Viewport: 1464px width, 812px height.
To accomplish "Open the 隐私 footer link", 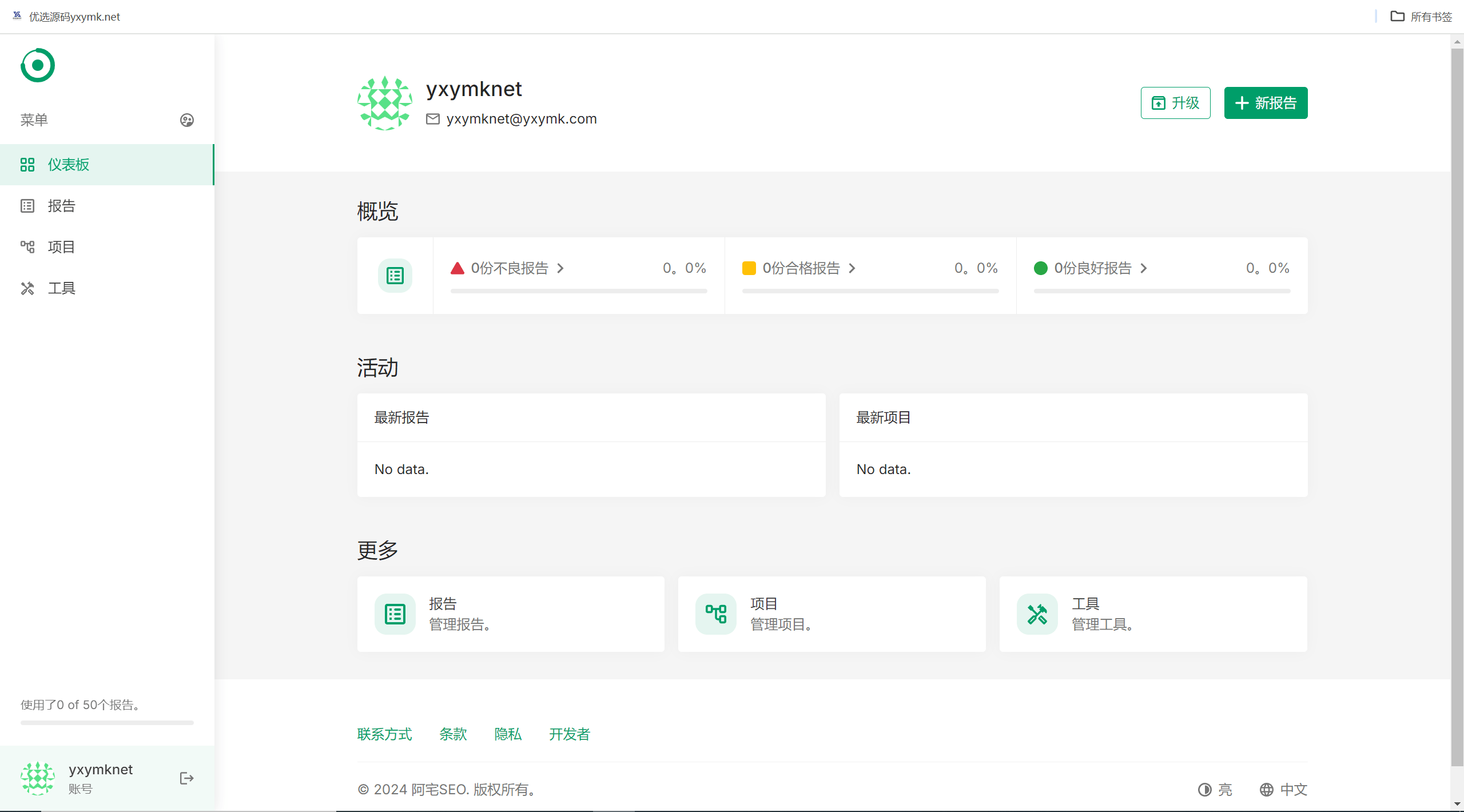I will pyautogui.click(x=508, y=734).
